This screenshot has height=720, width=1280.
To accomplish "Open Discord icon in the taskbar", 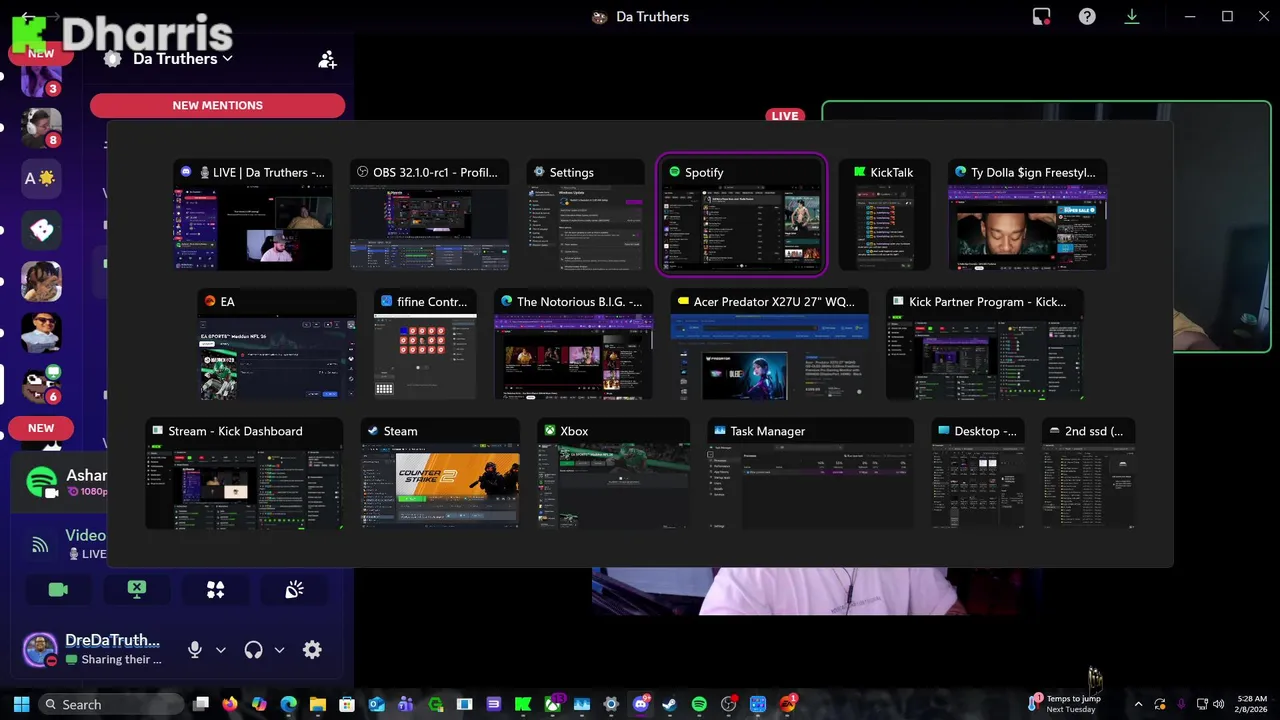I will coord(641,704).
